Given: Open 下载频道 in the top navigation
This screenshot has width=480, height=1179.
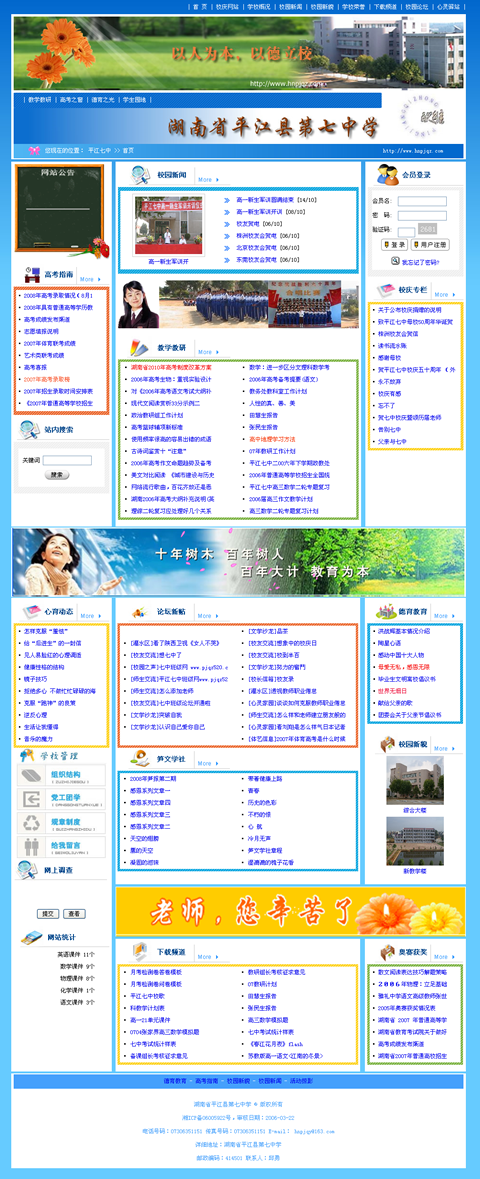Looking at the screenshot, I should pos(385,6).
